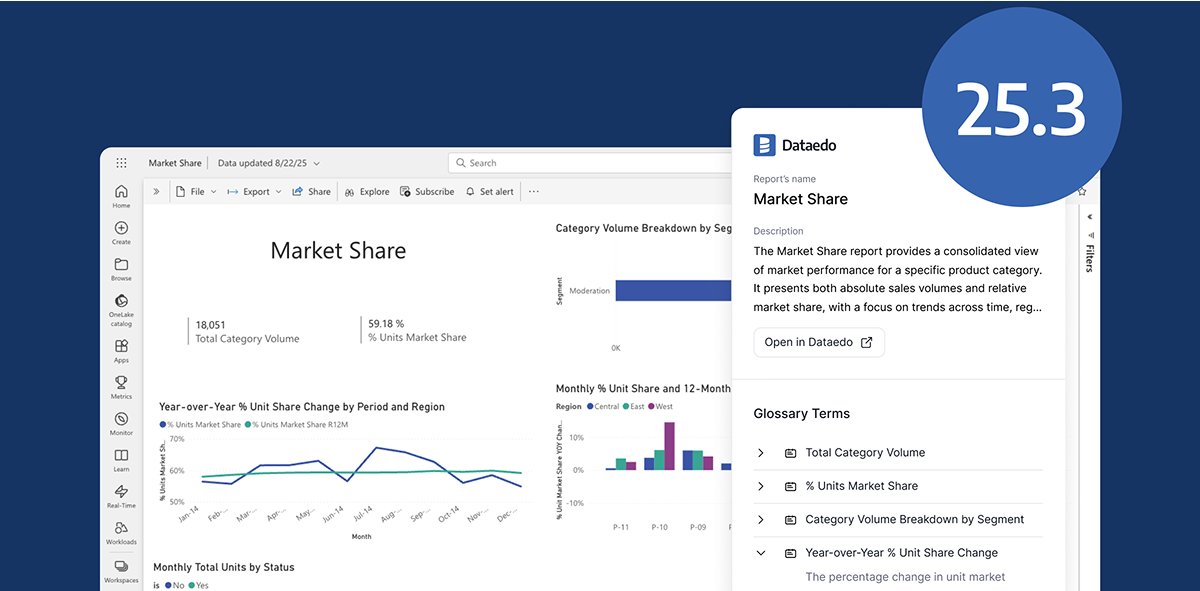Viewport: 1200px width, 591px height.
Task: Click the Market Share report title tab
Action: [x=175, y=163]
